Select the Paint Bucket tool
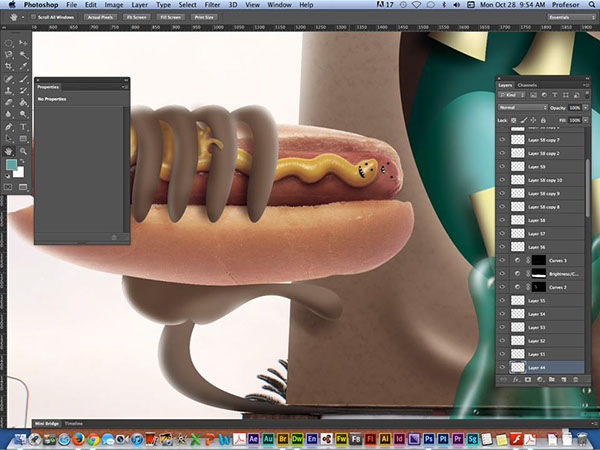Image resolution: width=600 pixels, height=450 pixels. 23,103
